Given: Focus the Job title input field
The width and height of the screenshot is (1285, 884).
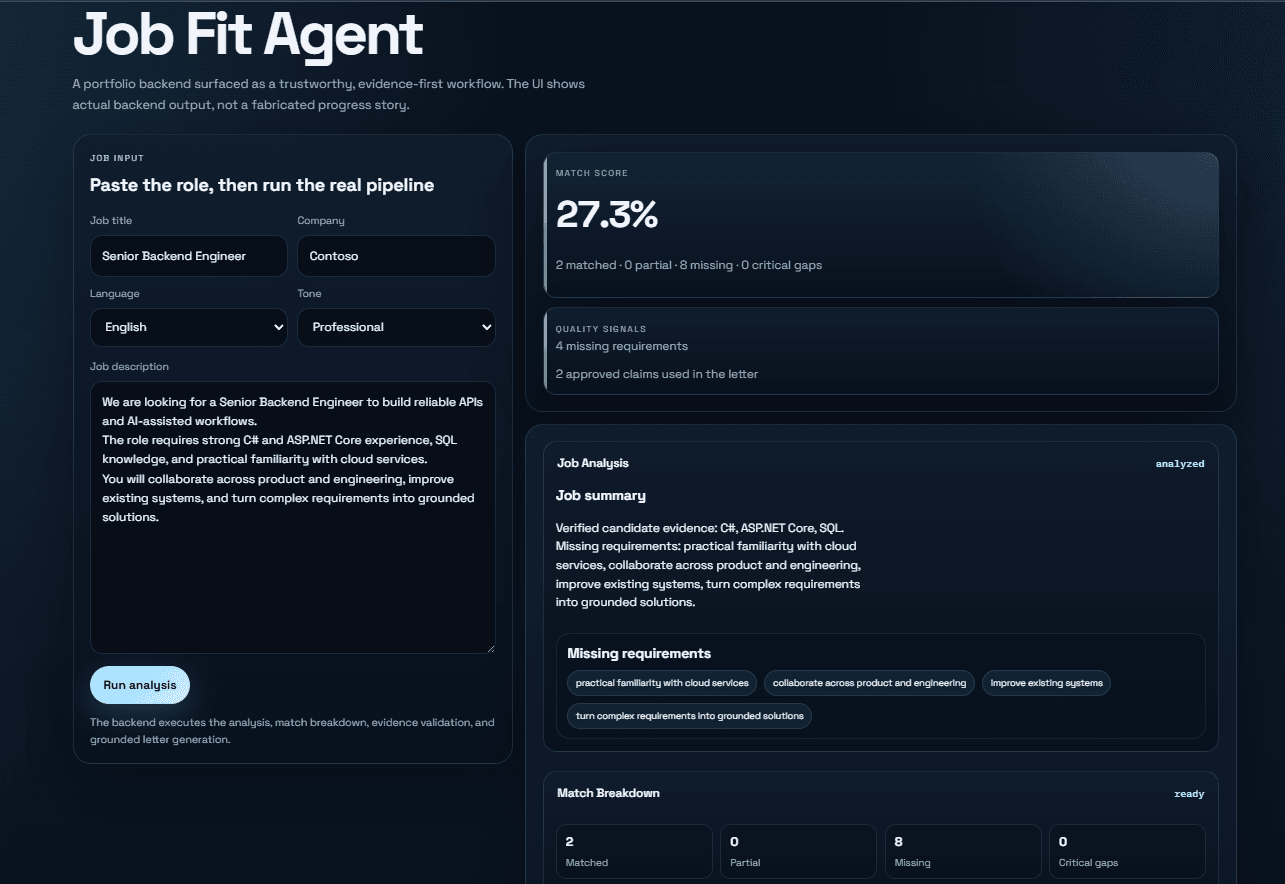Looking at the screenshot, I should [189, 256].
